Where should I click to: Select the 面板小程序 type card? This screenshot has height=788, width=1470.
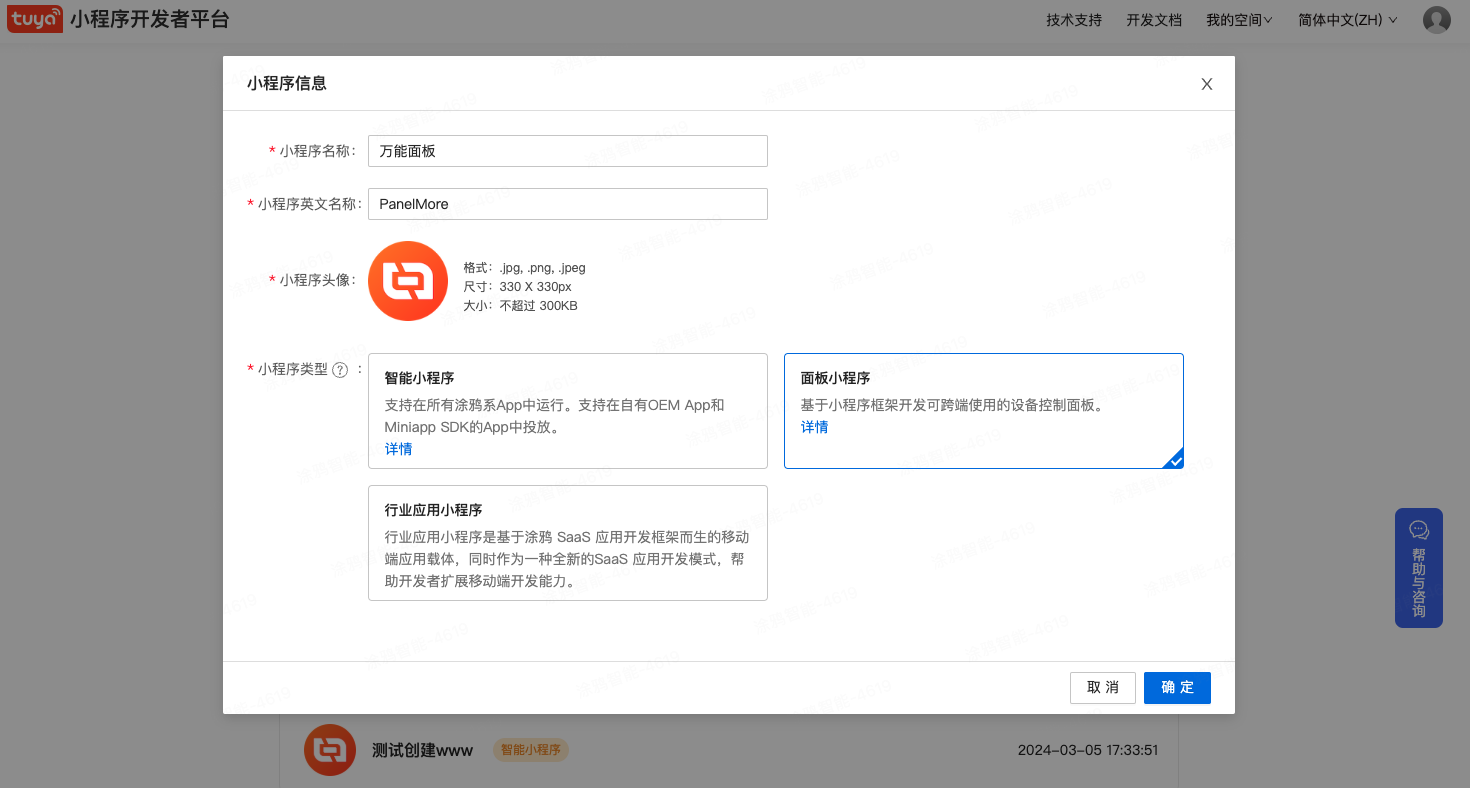983,410
